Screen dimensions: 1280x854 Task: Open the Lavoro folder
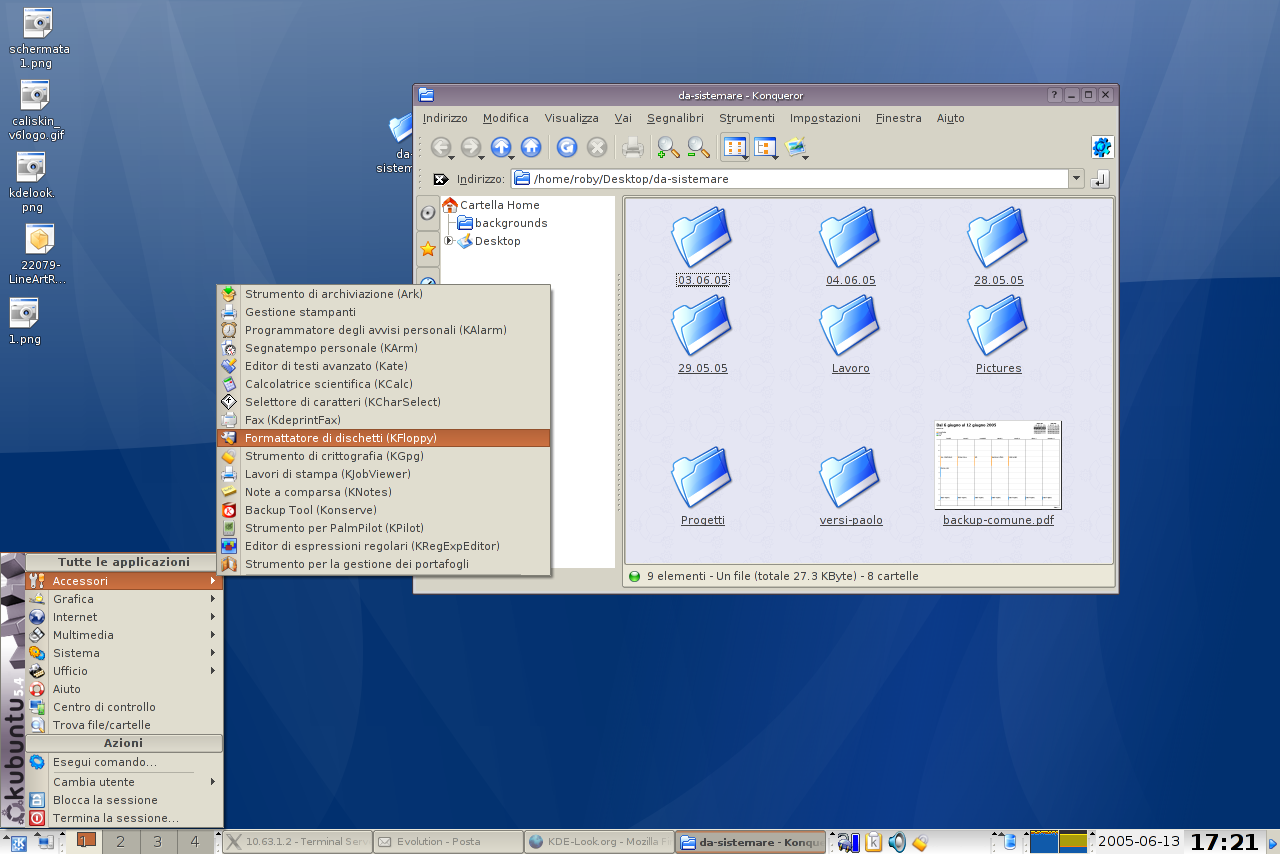coord(850,334)
